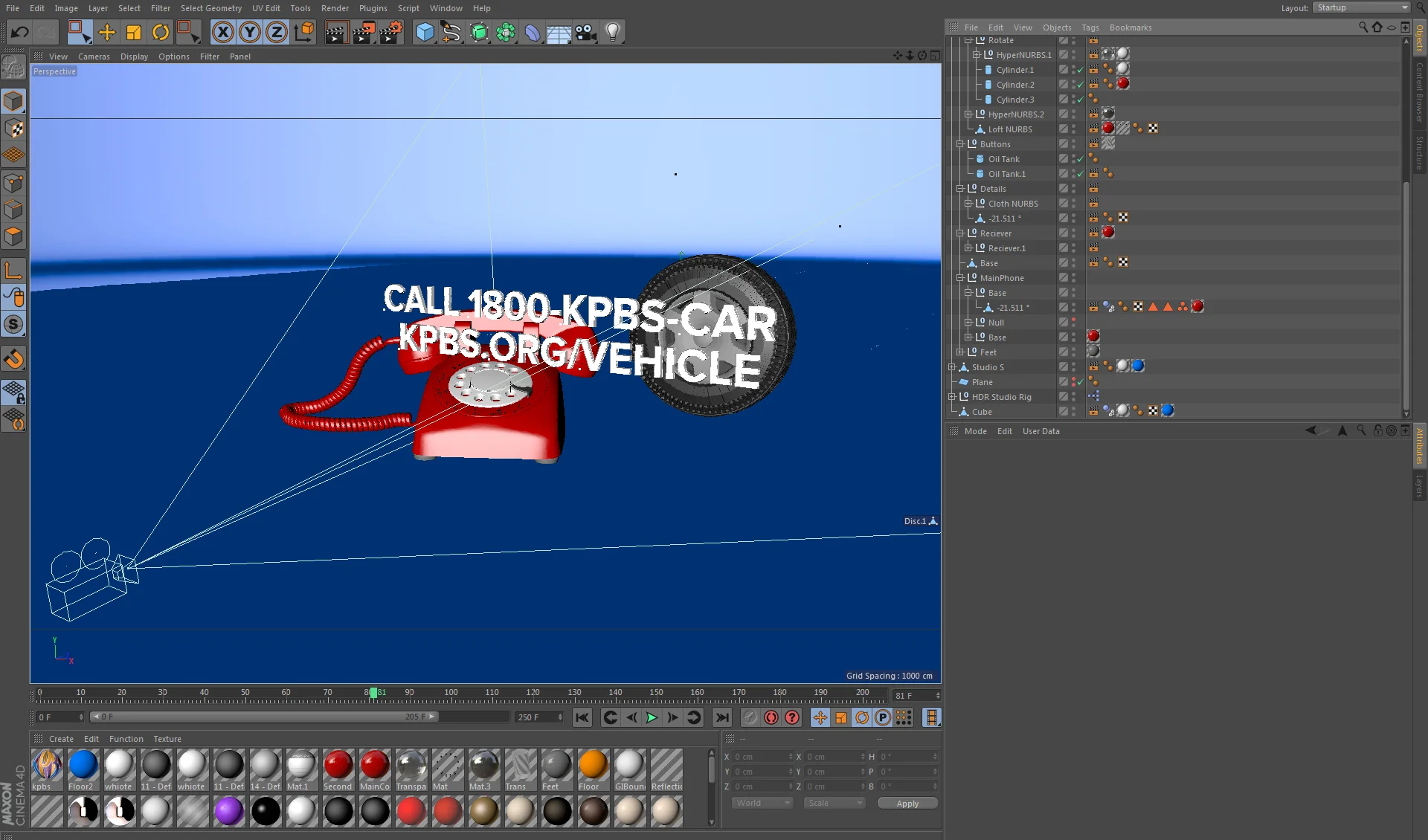Switch to Polygons mode
Image resolution: width=1428 pixels, height=840 pixels.
[x=13, y=237]
